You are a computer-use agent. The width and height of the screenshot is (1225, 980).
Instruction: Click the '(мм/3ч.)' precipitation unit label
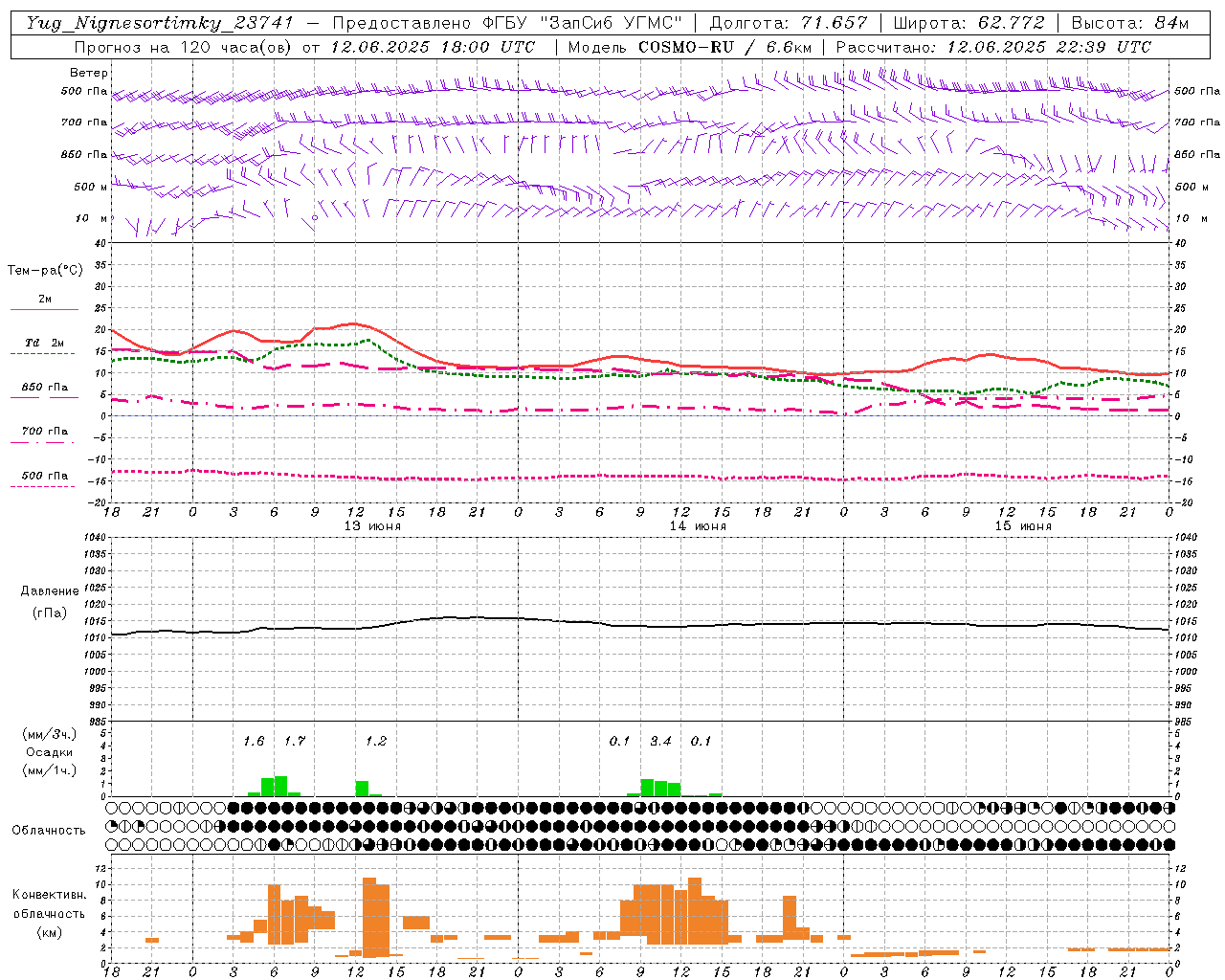pyautogui.click(x=49, y=734)
